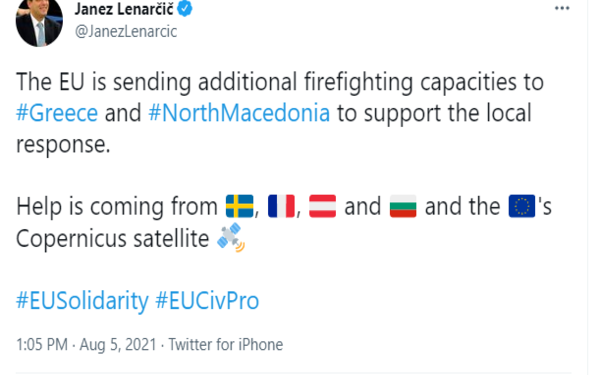Click the Bulgaria flag emoji
Screen dimensions: 600x375
pyautogui.click(x=403, y=206)
